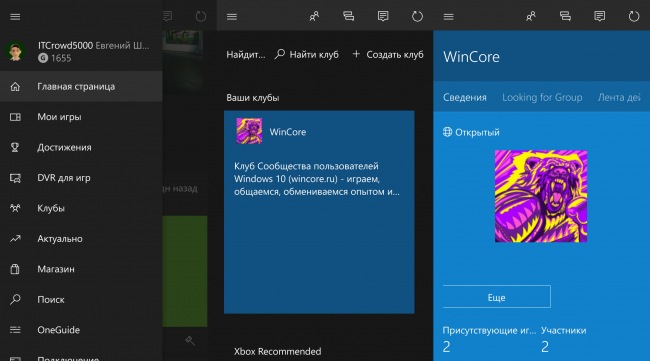Open the WinCore club card
The width and height of the screenshot is (650, 361).
(319, 212)
